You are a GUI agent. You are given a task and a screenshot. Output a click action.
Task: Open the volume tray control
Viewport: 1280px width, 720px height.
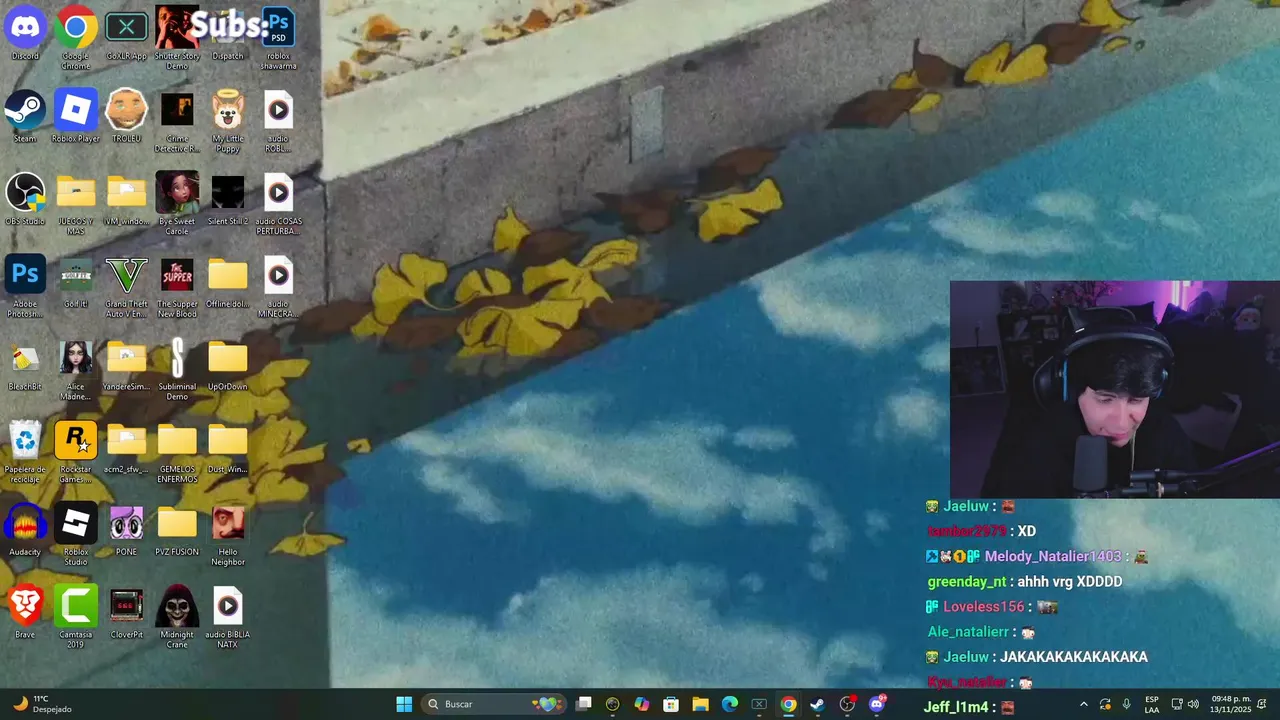coord(1193,704)
